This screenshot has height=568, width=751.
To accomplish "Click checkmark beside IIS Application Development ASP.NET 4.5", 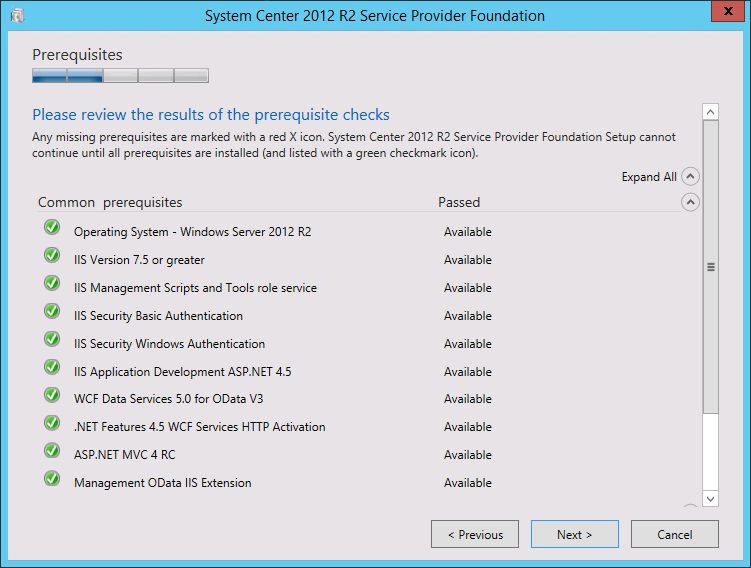I will (52, 367).
